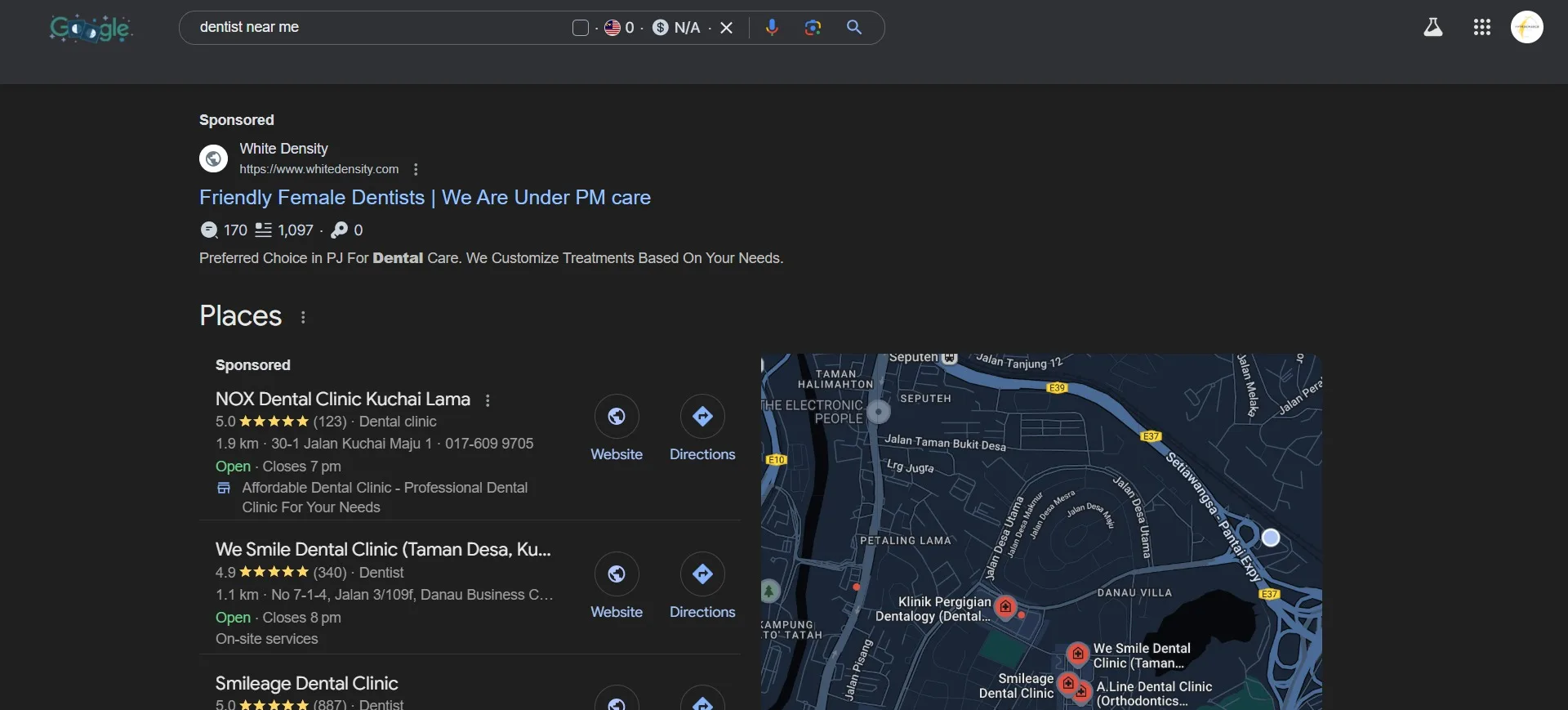1568x710 pixels.
Task: Click the key icon showing 0 keywords
Action: 340,230
